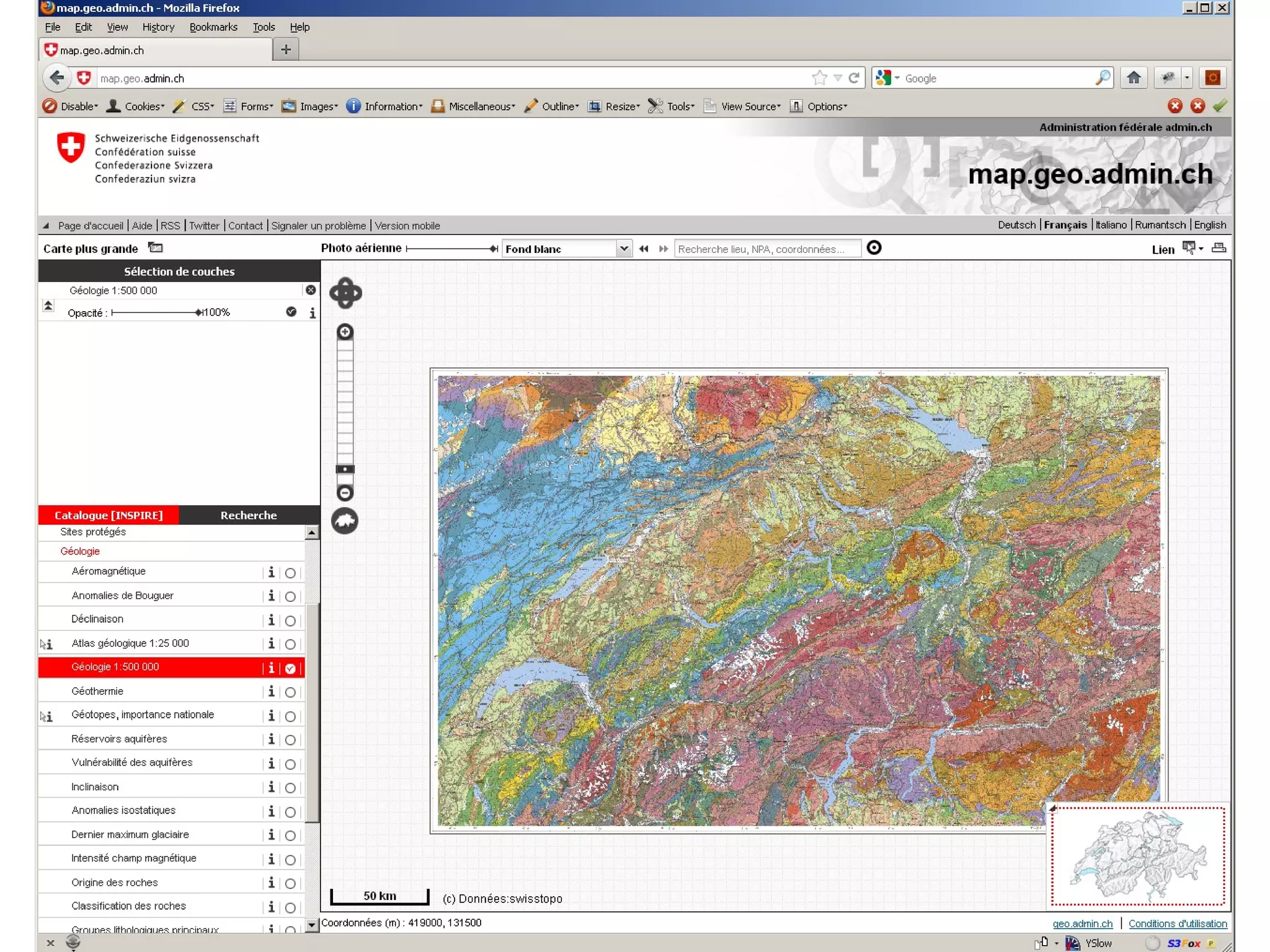The height and width of the screenshot is (952, 1270).
Task: Enable the Aéromagnétique layer
Action: (x=290, y=573)
